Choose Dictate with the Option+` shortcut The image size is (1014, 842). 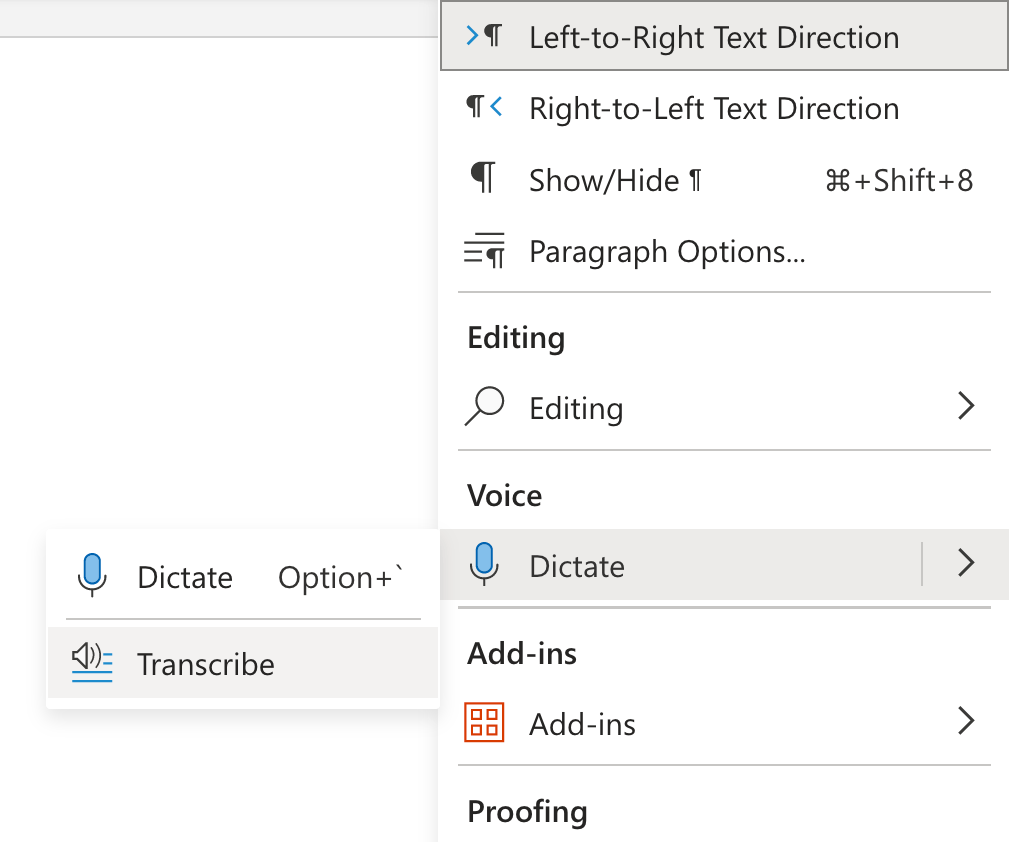185,578
